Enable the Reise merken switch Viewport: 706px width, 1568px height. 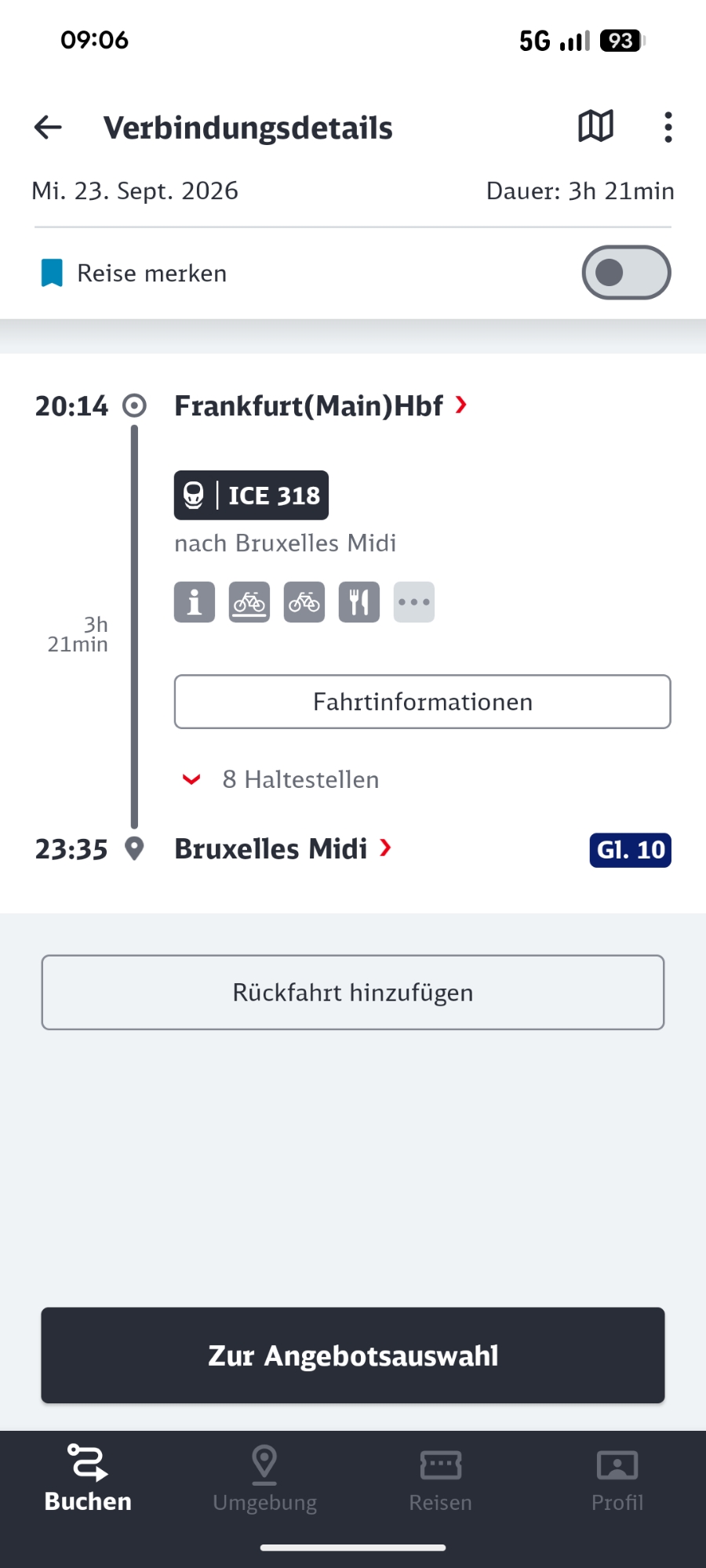point(625,273)
